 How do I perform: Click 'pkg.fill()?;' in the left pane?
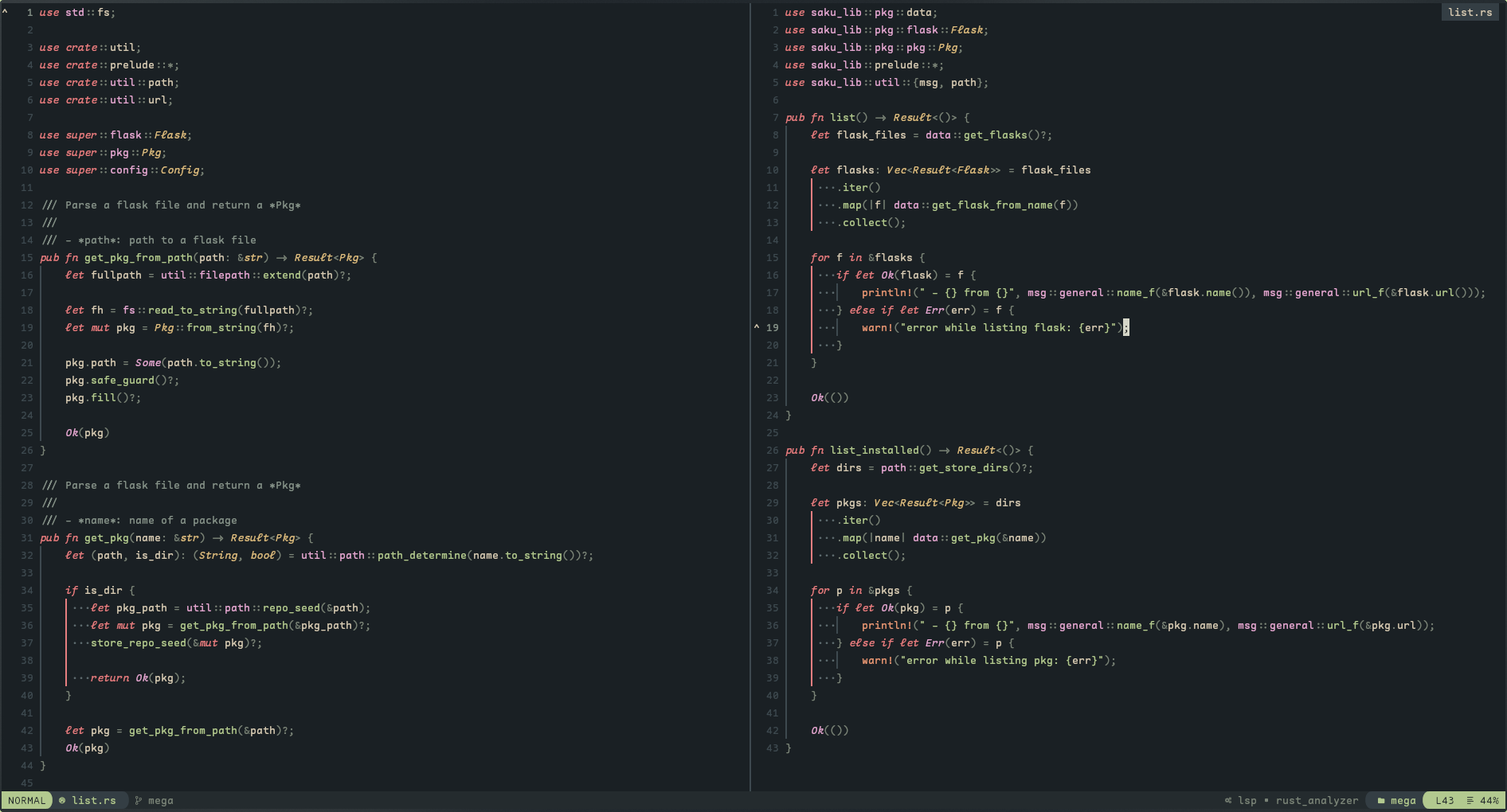[103, 397]
